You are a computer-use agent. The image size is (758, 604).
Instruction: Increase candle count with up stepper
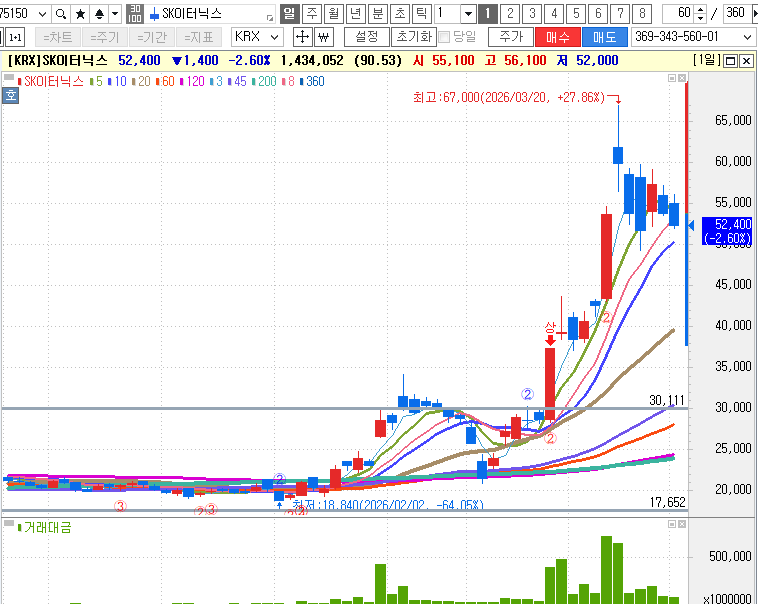pyautogui.click(x=700, y=9)
